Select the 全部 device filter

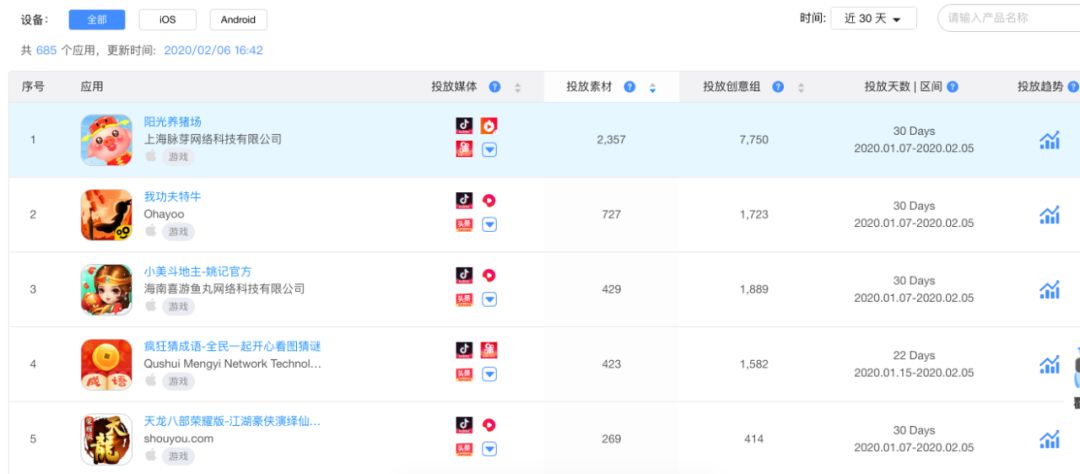97,19
